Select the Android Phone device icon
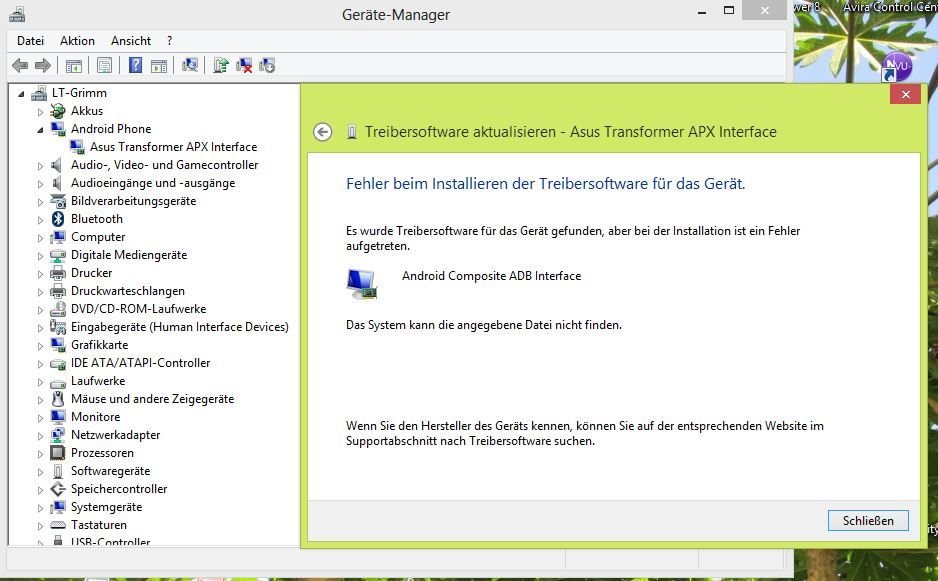This screenshot has width=938, height=581. tap(58, 129)
